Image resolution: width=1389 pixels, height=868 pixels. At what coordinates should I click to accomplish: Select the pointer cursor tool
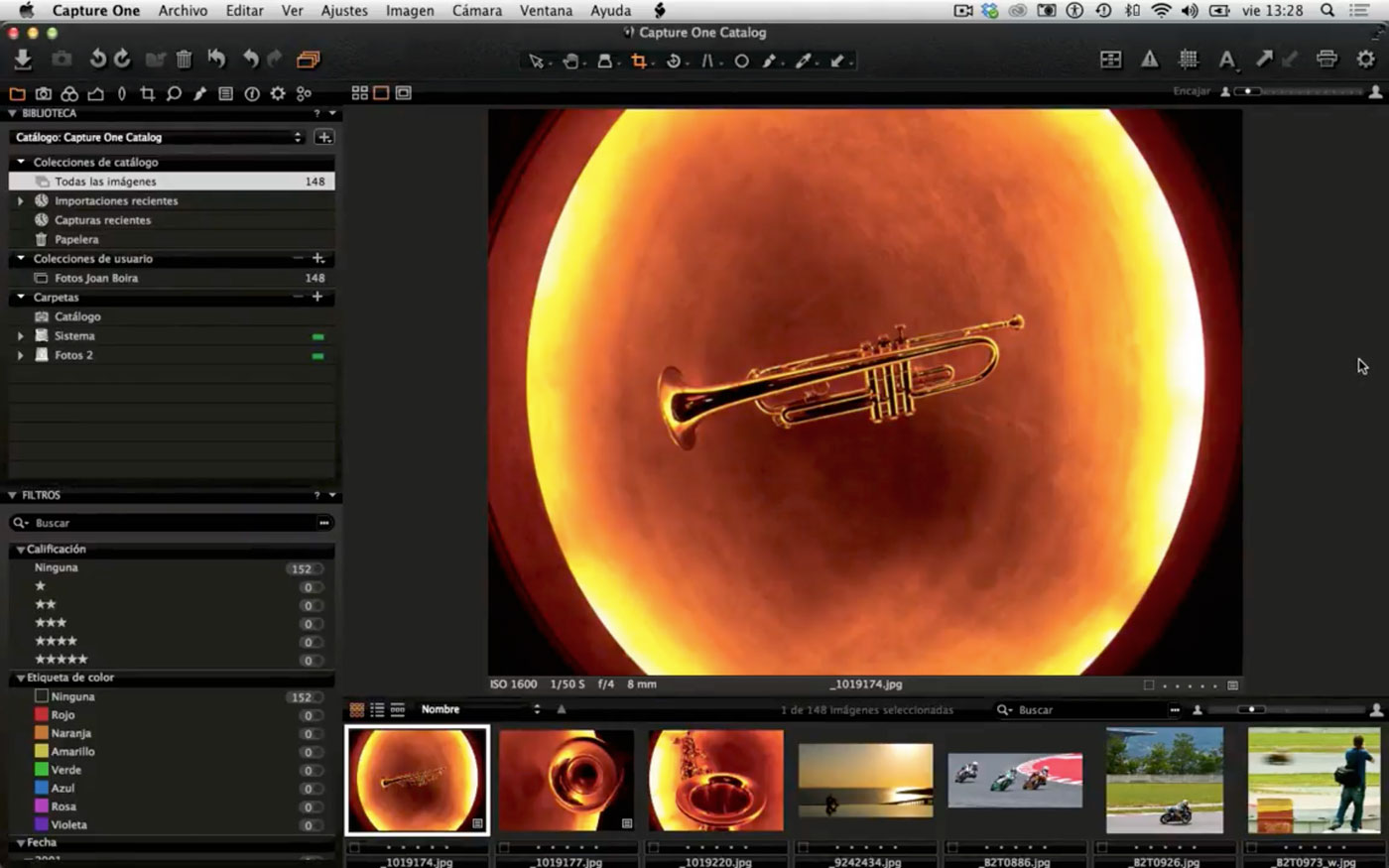[x=537, y=62]
